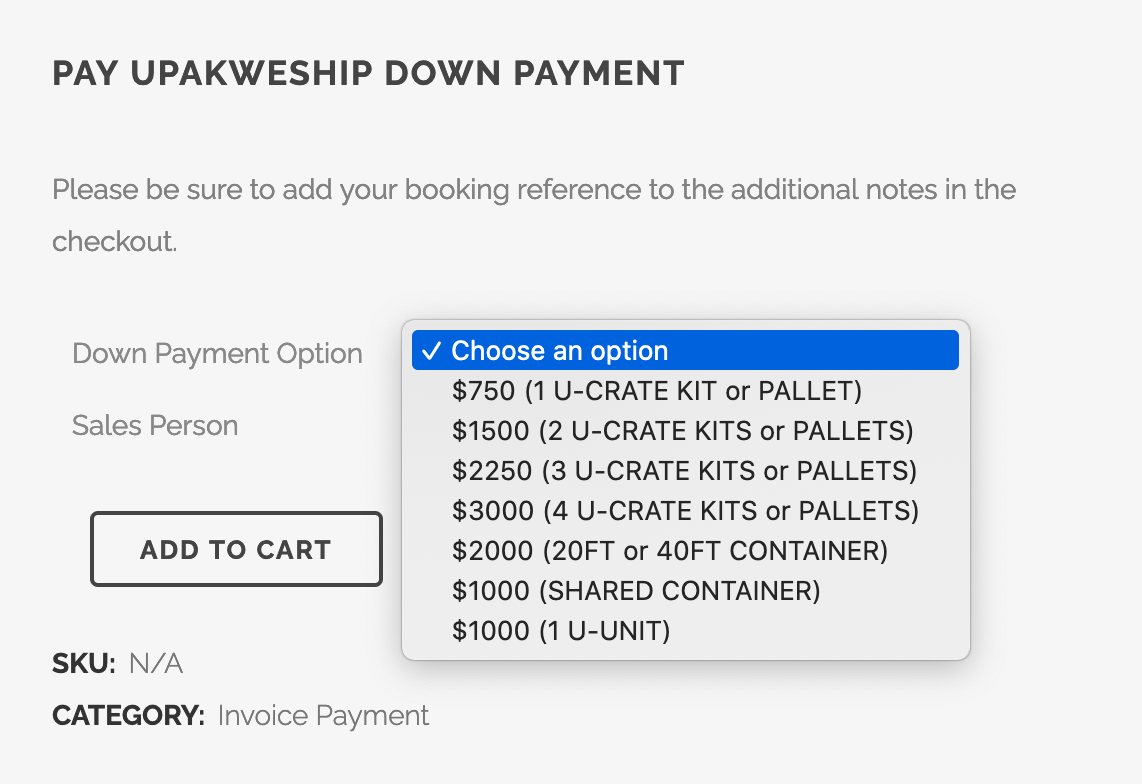Click the word "checkout." in the description
Viewport: 1142px width, 784px height.
coord(114,242)
